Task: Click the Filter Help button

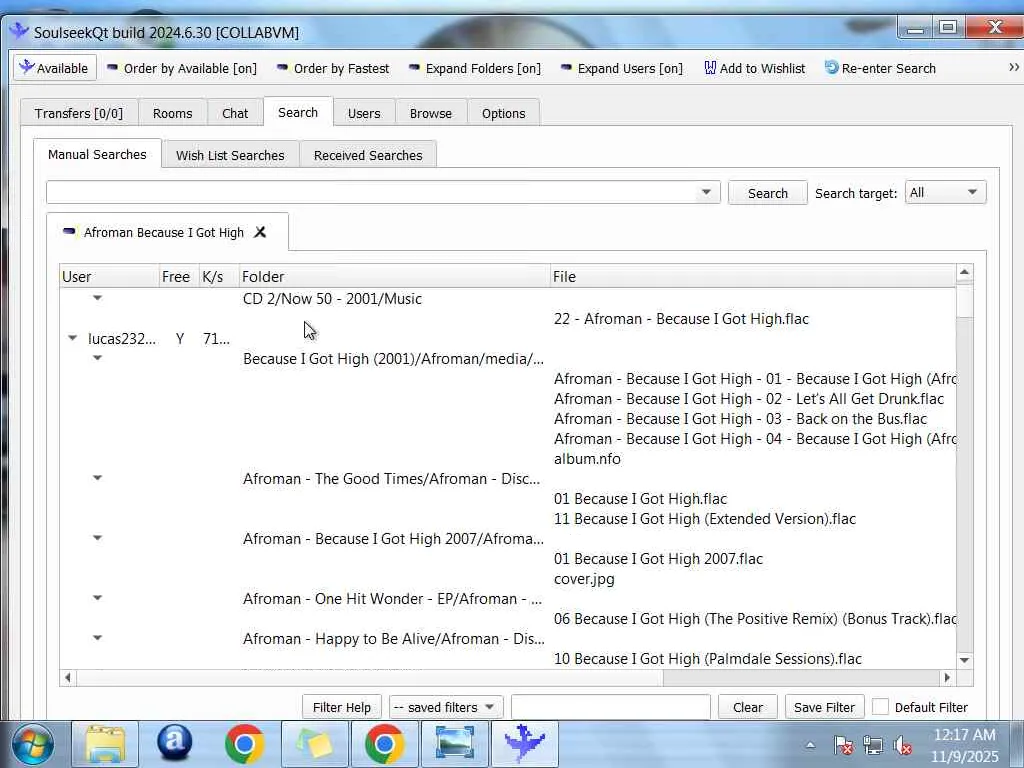Action: [x=342, y=707]
